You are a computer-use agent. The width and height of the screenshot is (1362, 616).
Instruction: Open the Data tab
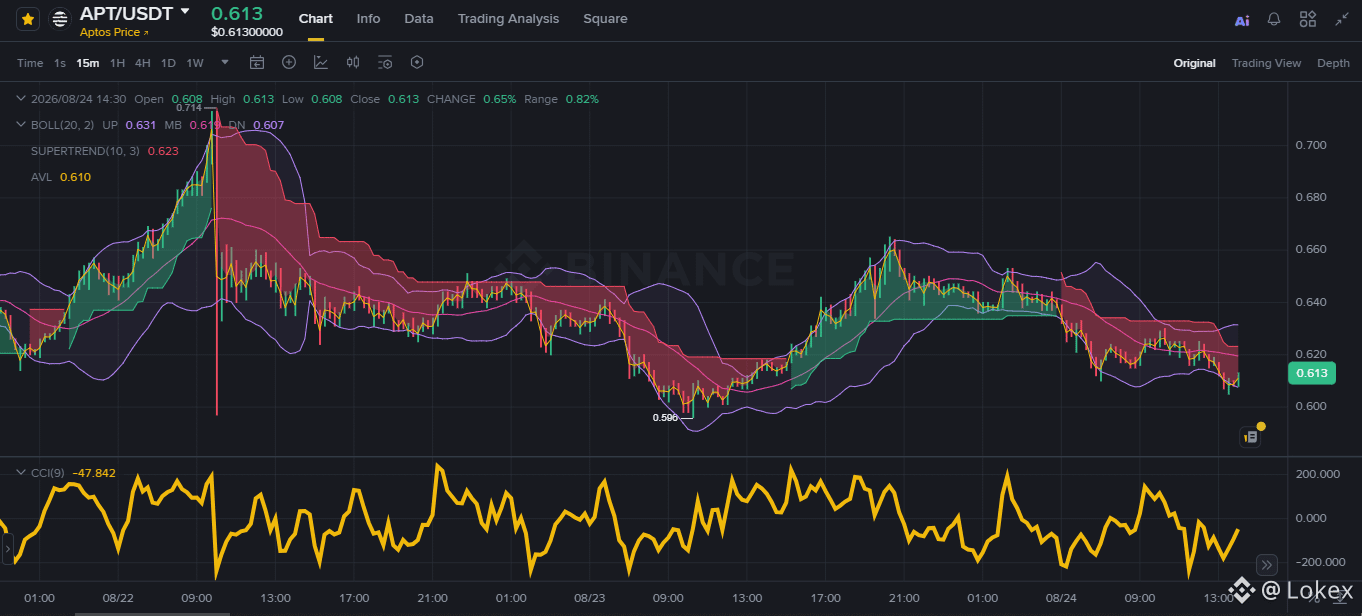point(419,19)
